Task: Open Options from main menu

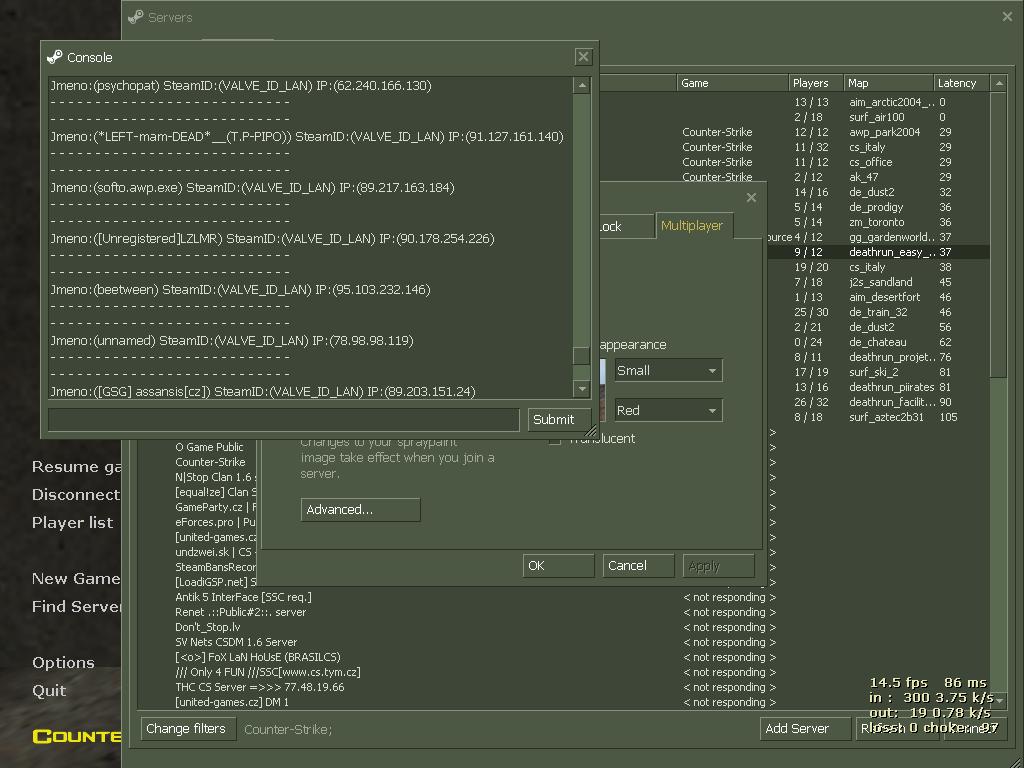Action: 63,662
